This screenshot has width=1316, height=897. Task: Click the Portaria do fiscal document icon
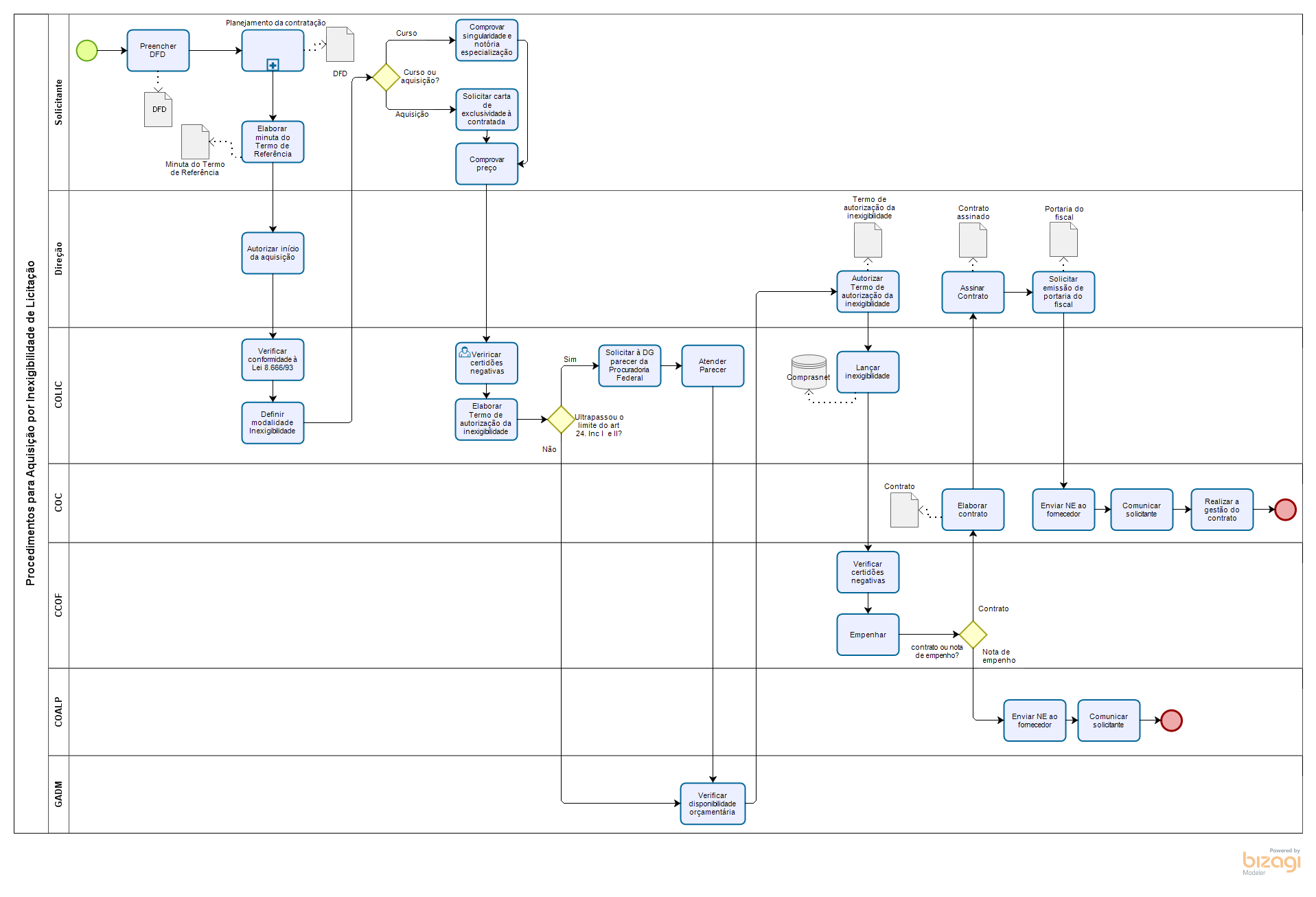point(1063,240)
